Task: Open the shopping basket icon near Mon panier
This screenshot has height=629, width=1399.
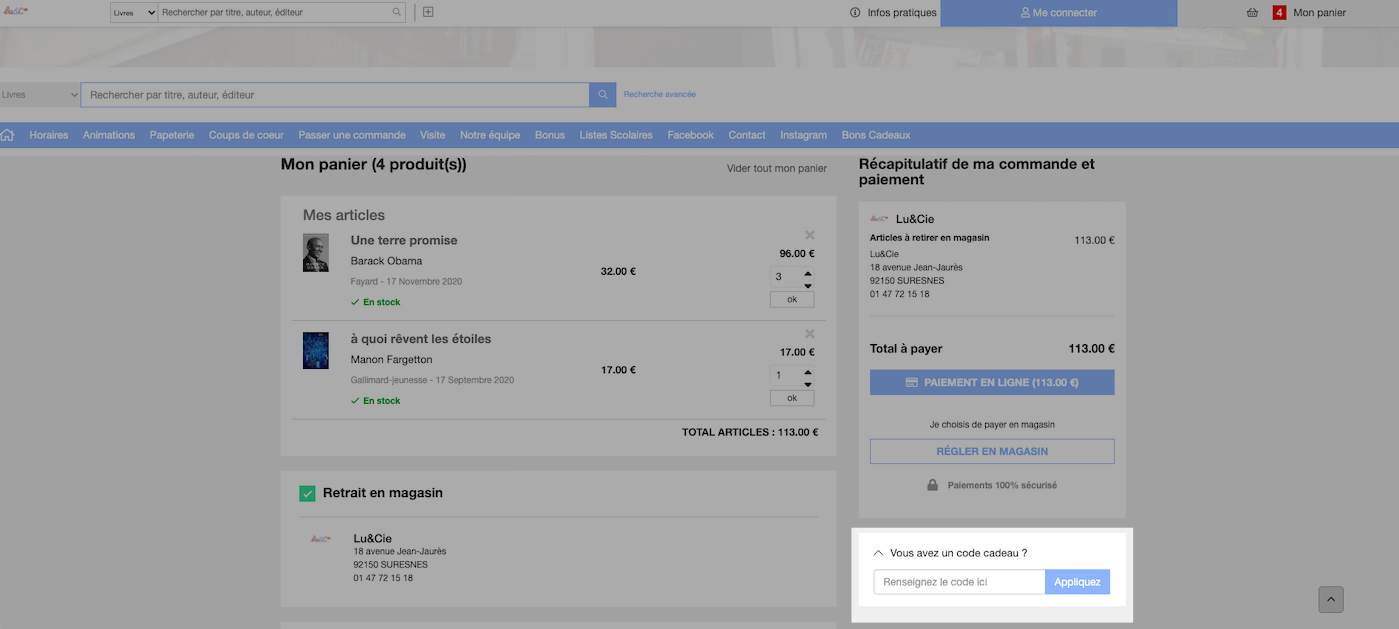Action: coord(1252,13)
